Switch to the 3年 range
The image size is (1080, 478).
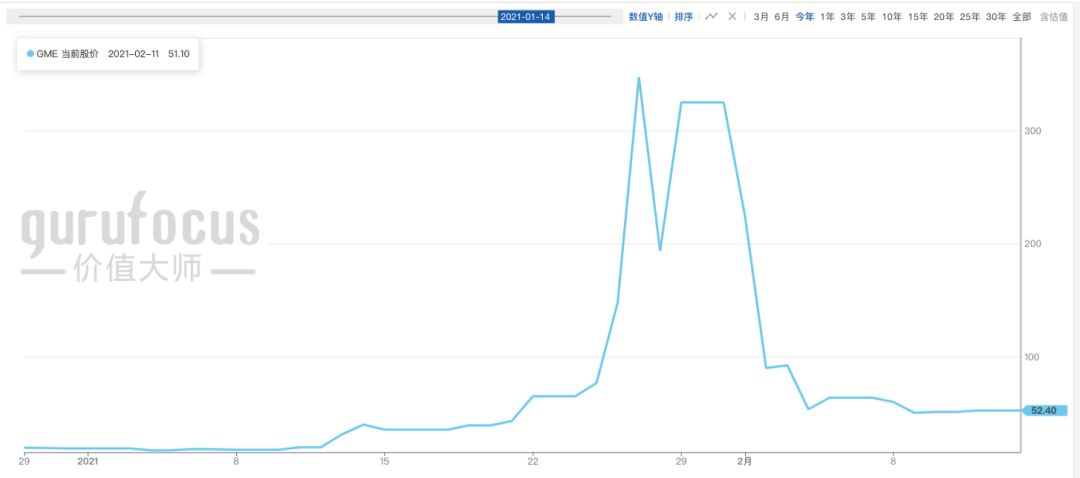pos(847,17)
